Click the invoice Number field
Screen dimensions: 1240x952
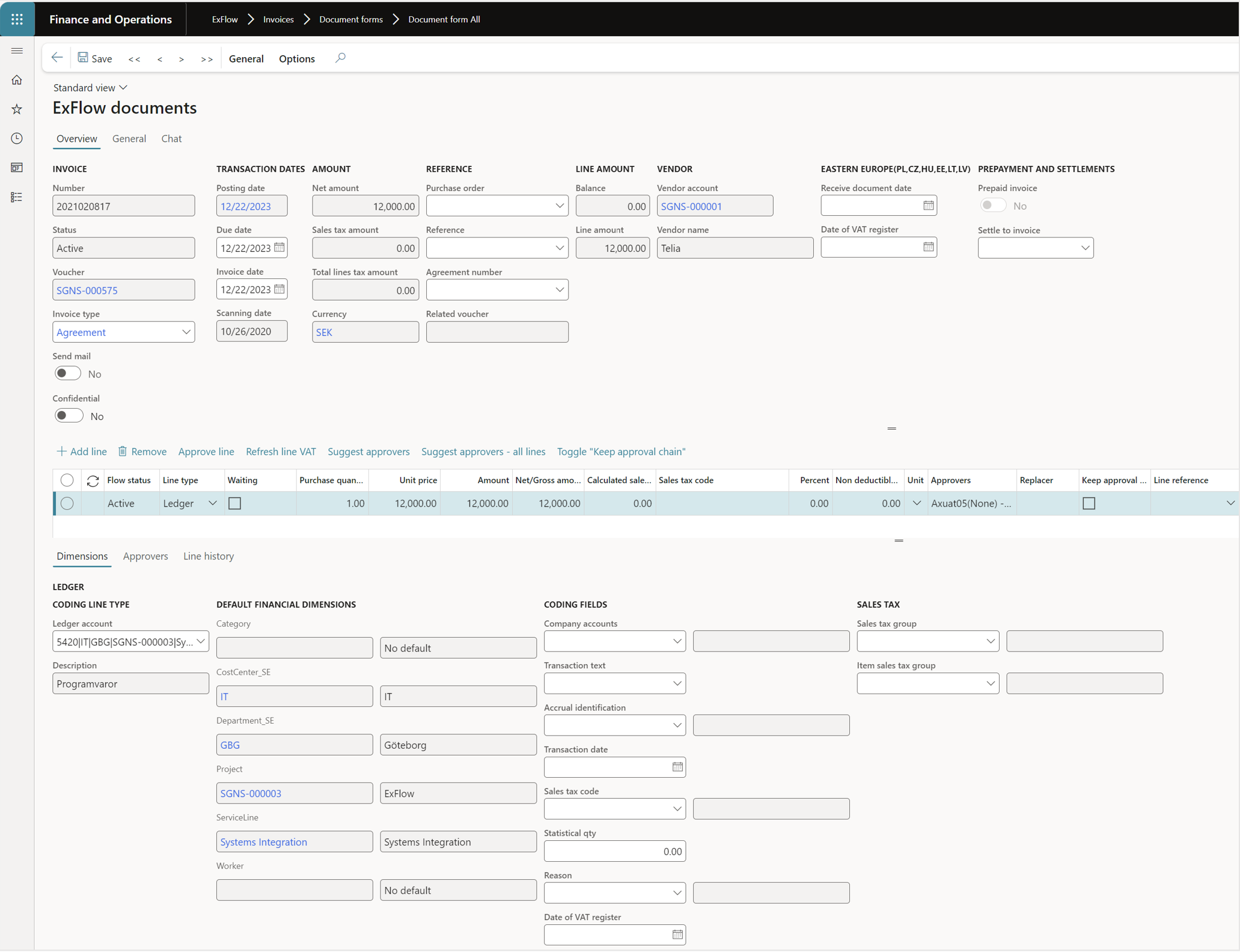point(123,206)
